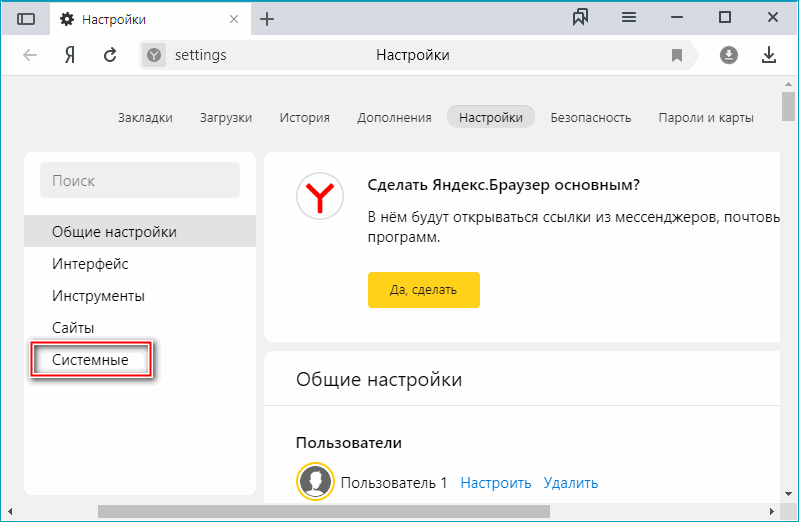
Task: Click the yellow Да, сделать button
Action: [423, 290]
